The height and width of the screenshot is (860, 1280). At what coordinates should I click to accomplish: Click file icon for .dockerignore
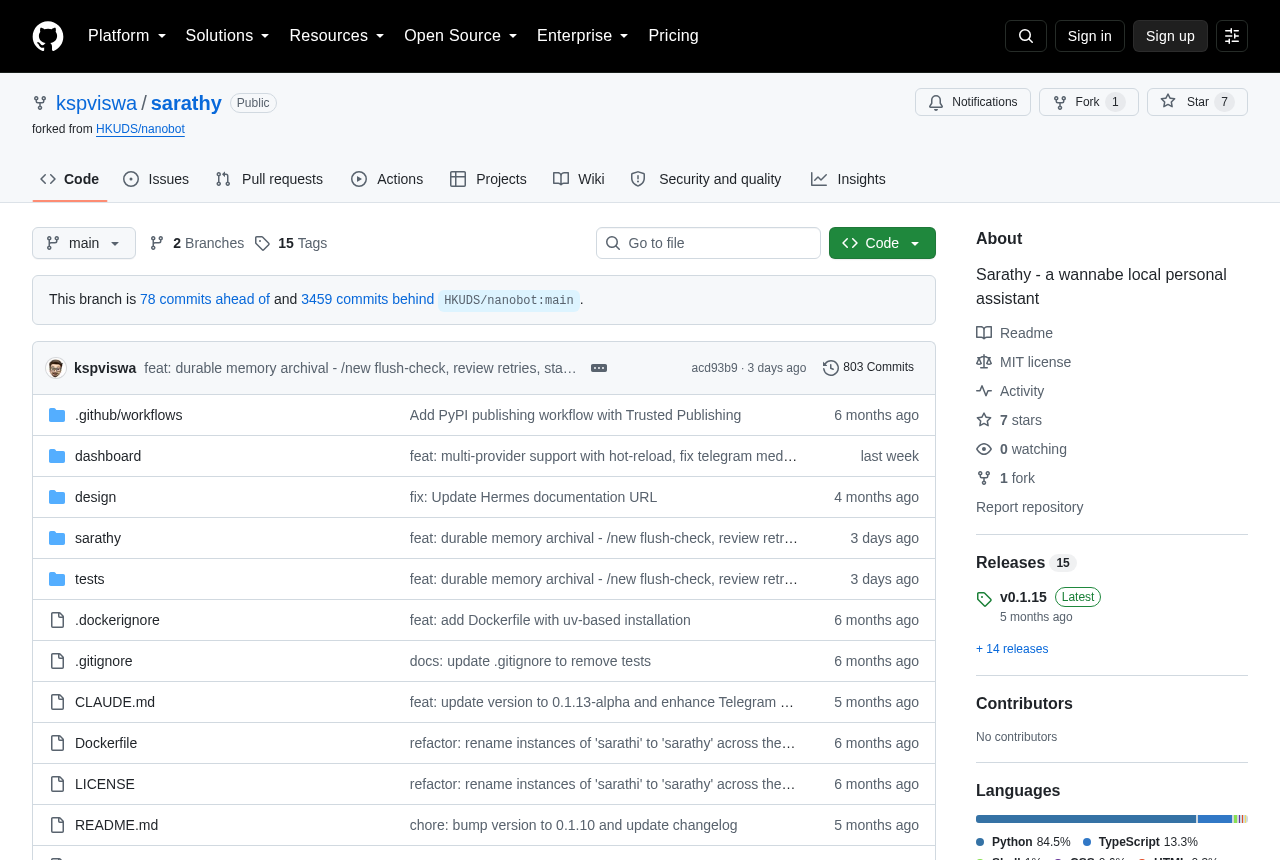point(57,620)
